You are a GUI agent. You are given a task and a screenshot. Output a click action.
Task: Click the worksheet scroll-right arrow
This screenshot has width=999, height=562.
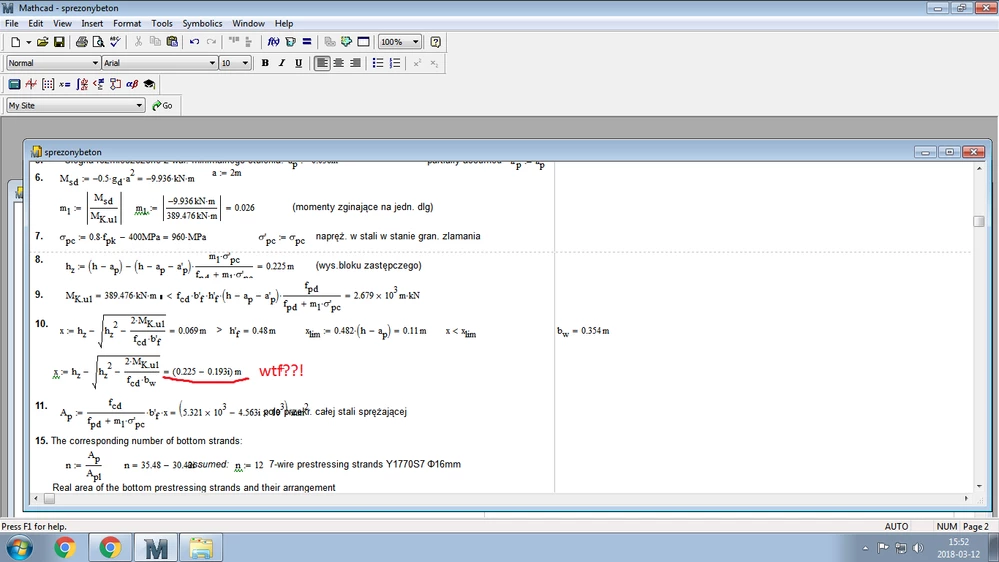pyautogui.click(x=967, y=499)
